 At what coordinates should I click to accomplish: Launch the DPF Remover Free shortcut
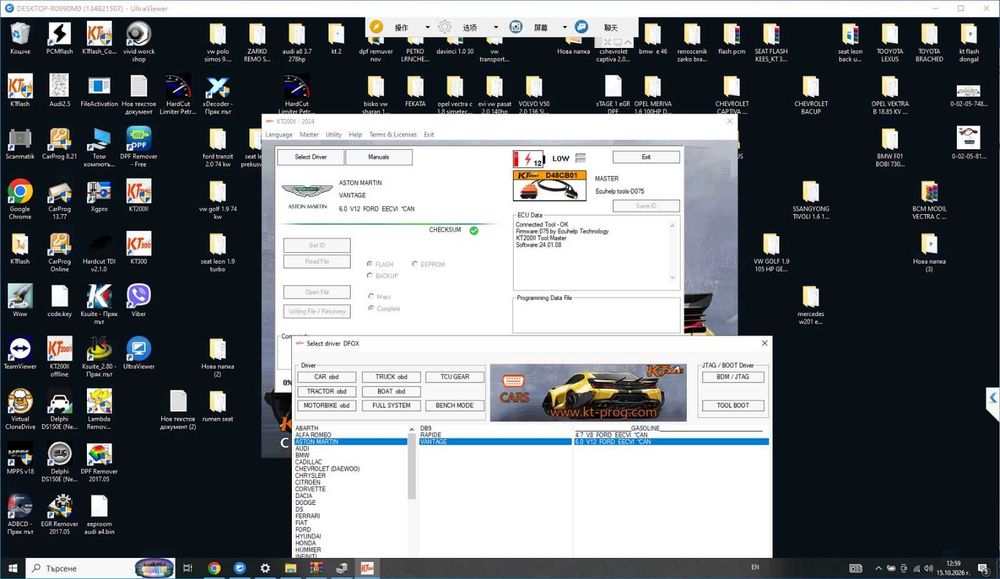click(x=138, y=147)
